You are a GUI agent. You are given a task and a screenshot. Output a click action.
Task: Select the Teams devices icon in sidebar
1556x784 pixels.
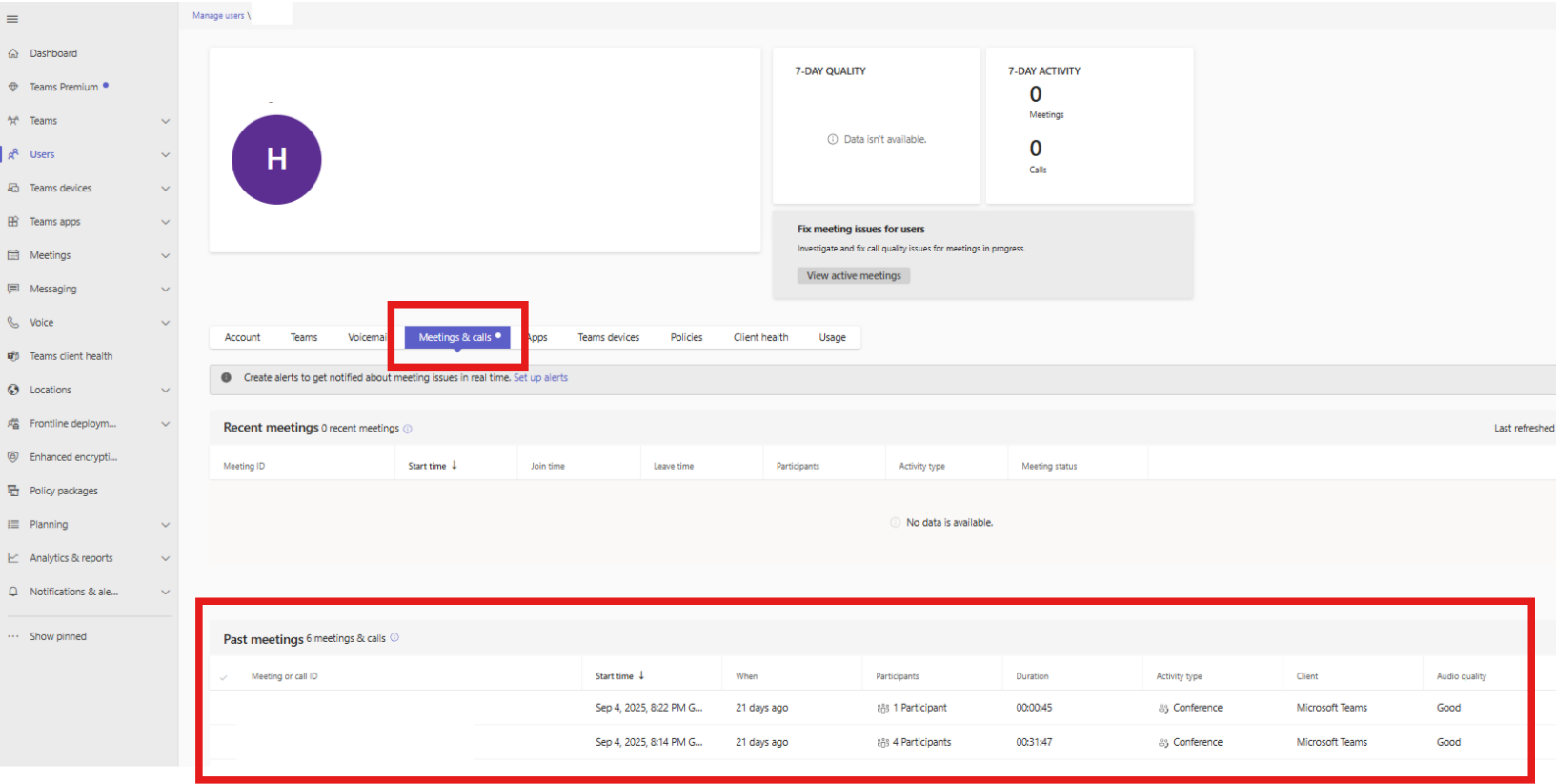13,188
